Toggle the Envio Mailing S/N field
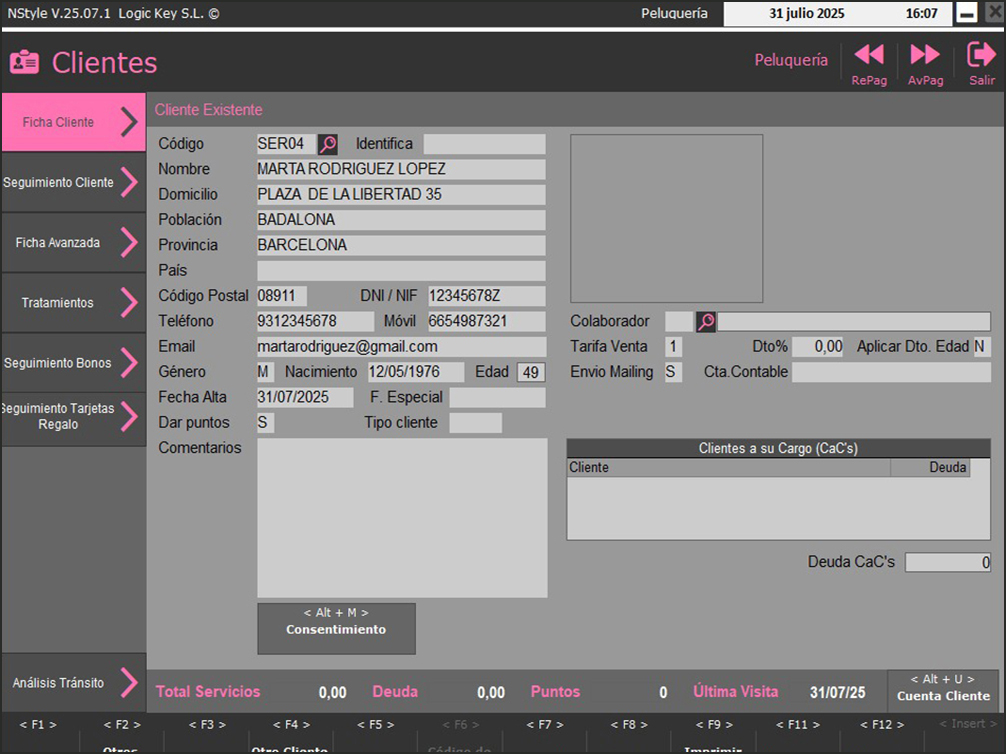 (673, 372)
